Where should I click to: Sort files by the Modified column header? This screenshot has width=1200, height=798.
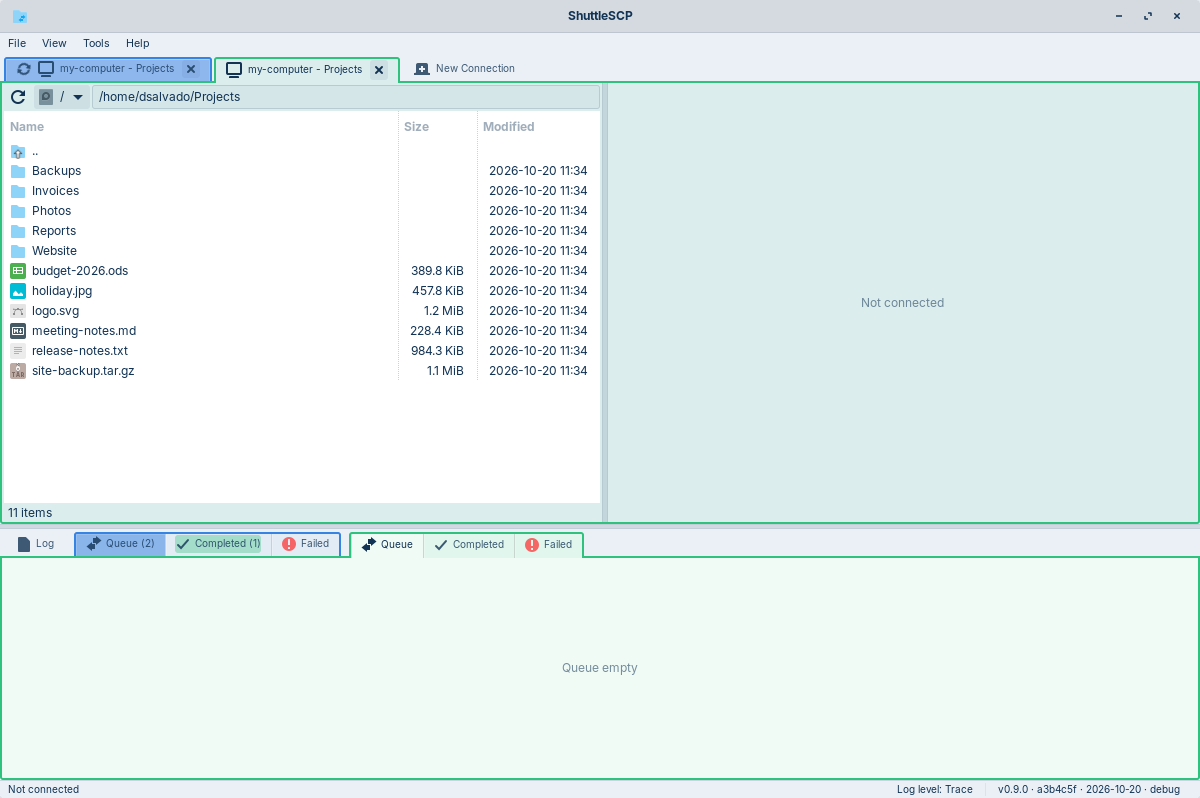pyautogui.click(x=509, y=127)
